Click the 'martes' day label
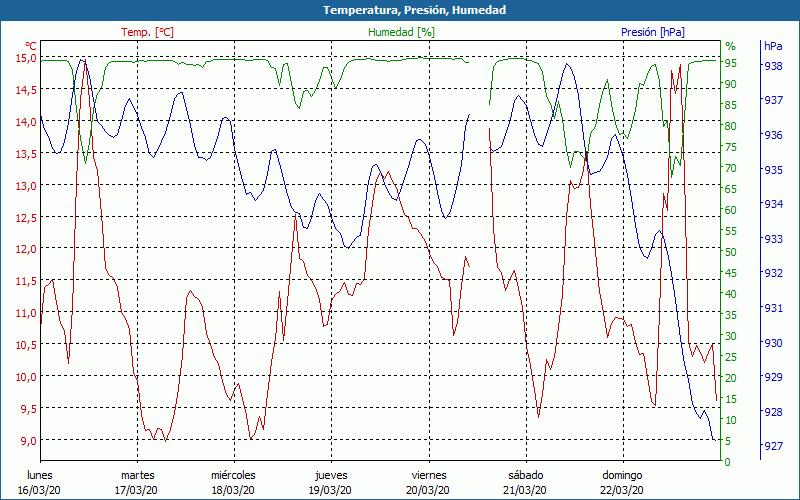 click(137, 475)
